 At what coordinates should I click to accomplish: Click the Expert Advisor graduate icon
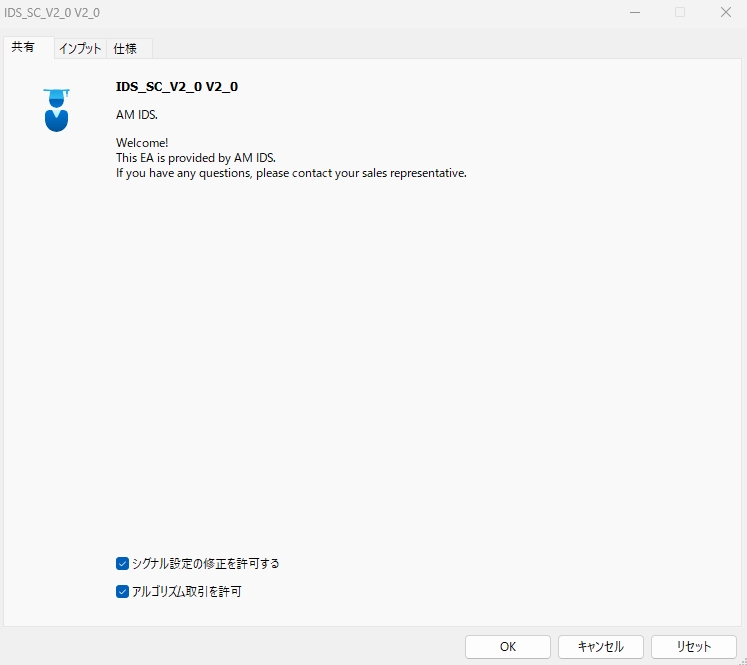pos(57,110)
